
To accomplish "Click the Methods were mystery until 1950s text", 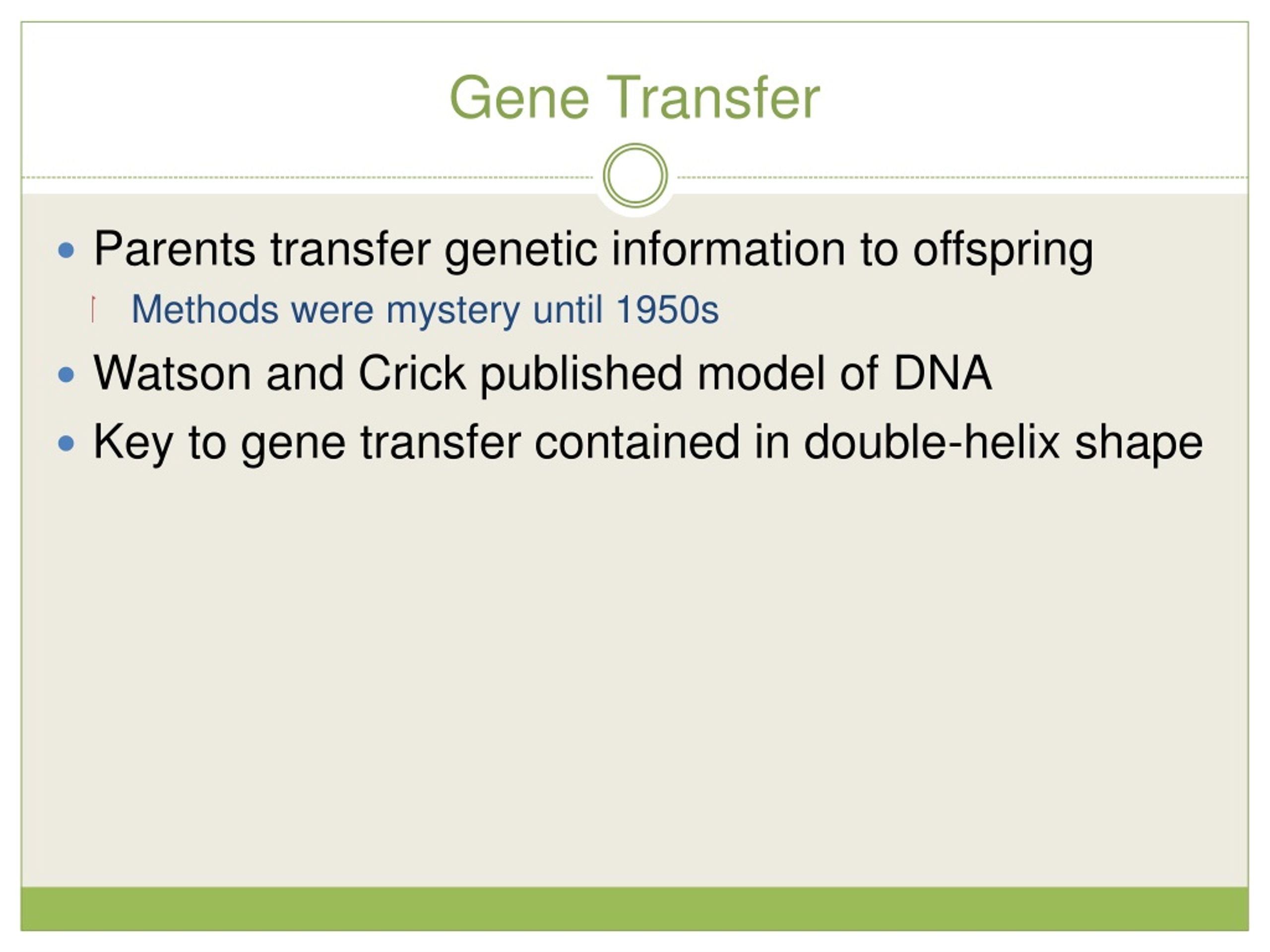I will click(426, 310).
